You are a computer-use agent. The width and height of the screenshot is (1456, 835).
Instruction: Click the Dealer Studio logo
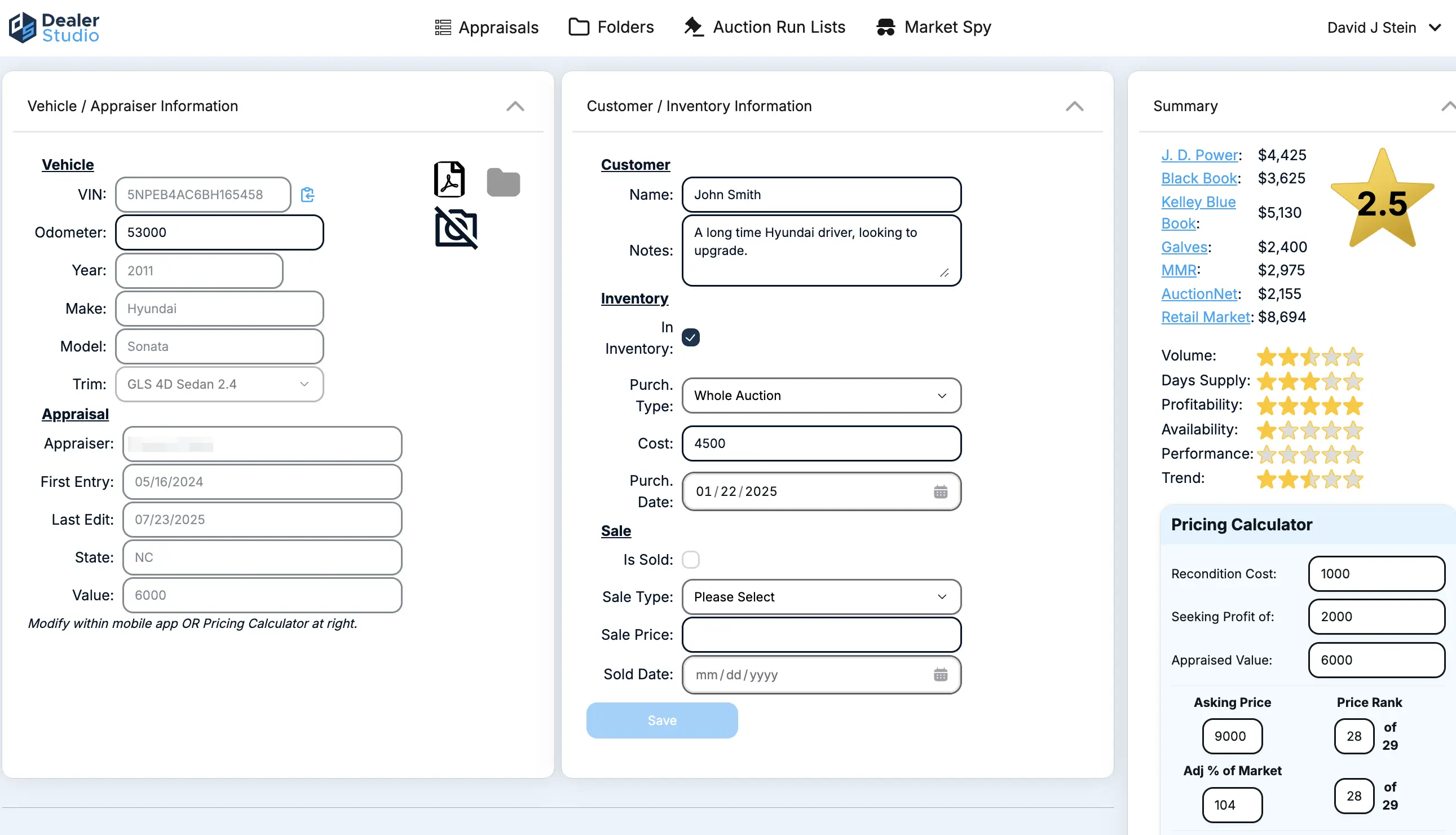[55, 28]
